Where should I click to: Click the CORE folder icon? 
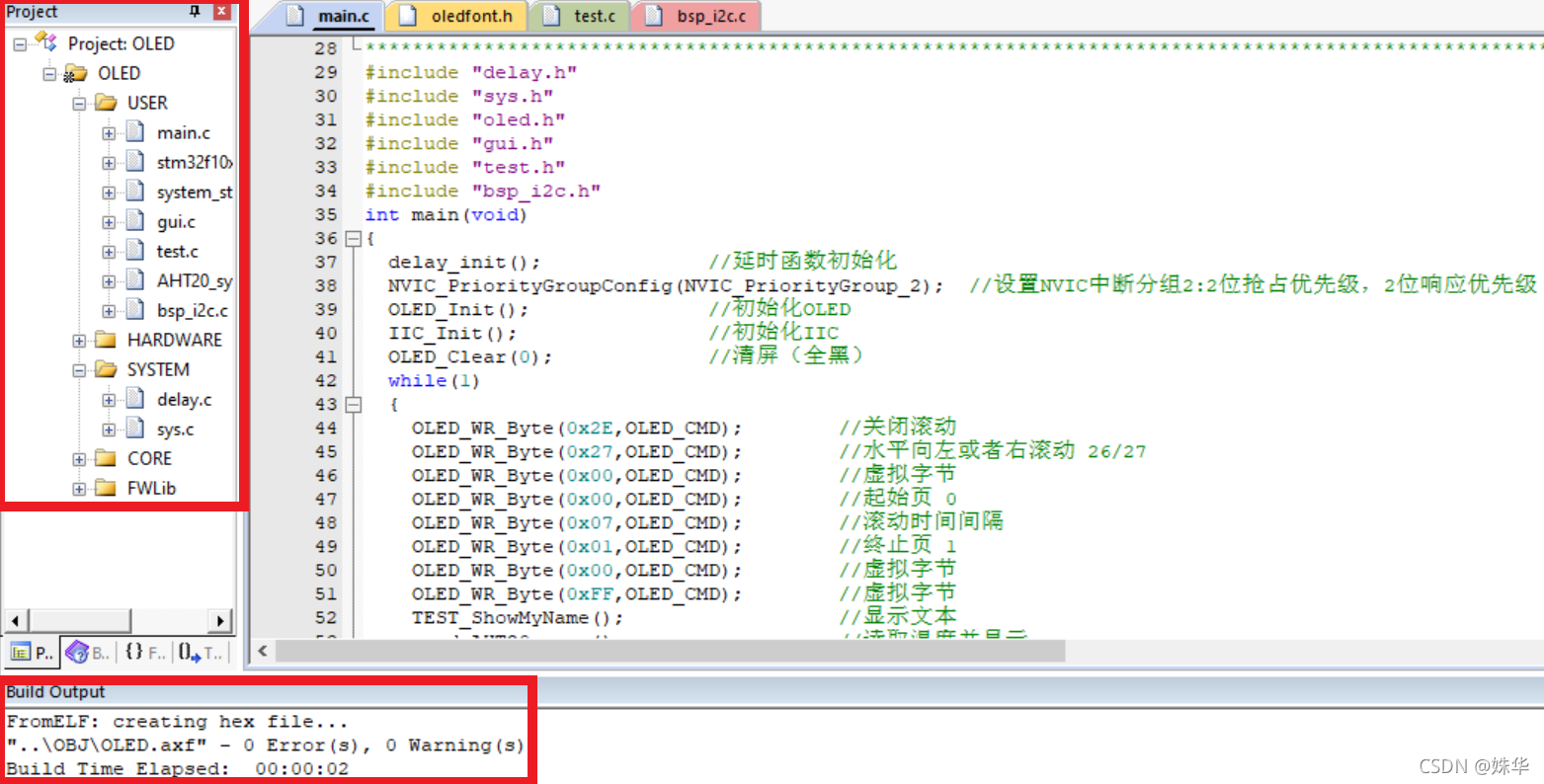(x=106, y=458)
